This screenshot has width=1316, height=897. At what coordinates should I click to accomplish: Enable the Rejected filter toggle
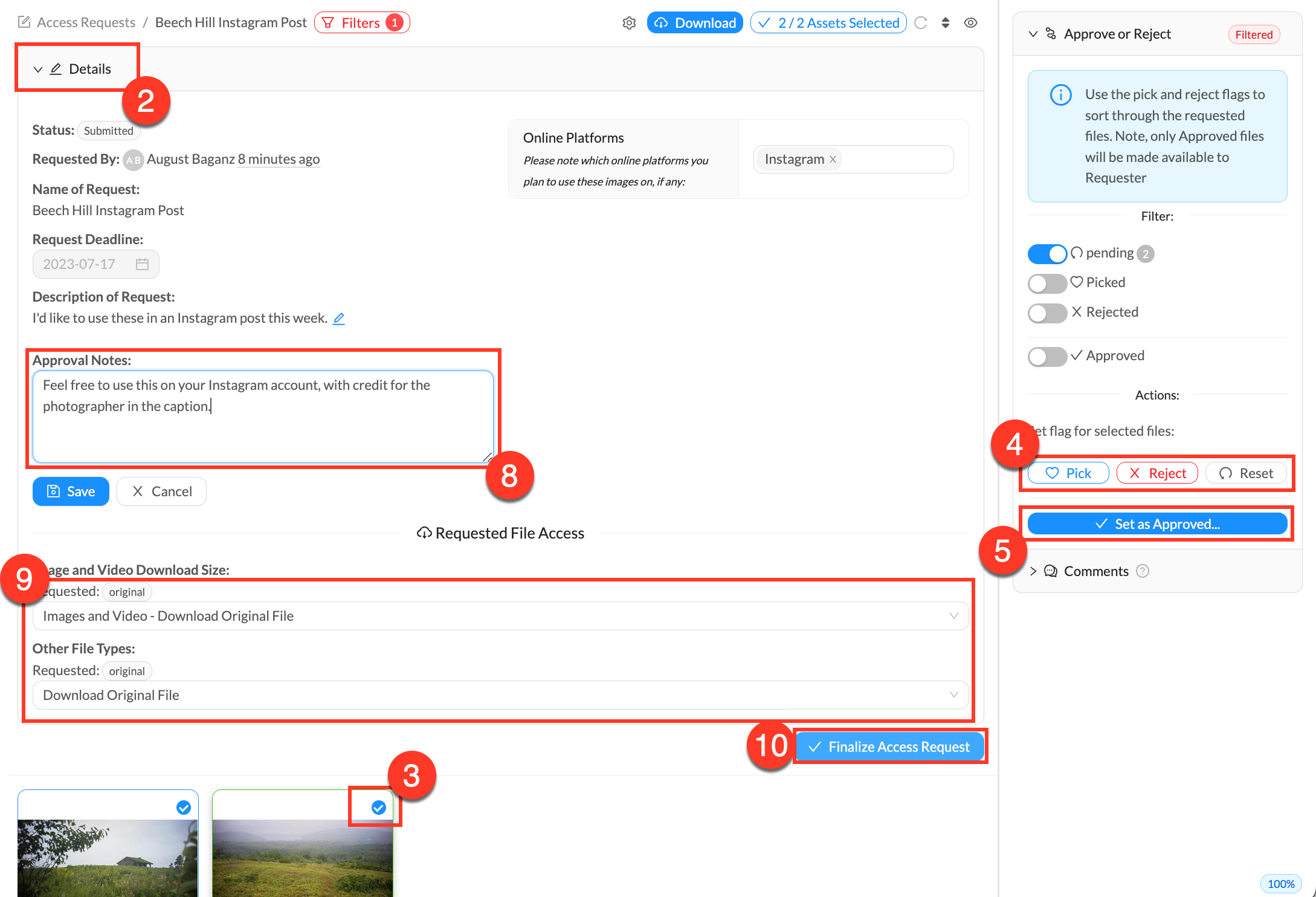1047,313
